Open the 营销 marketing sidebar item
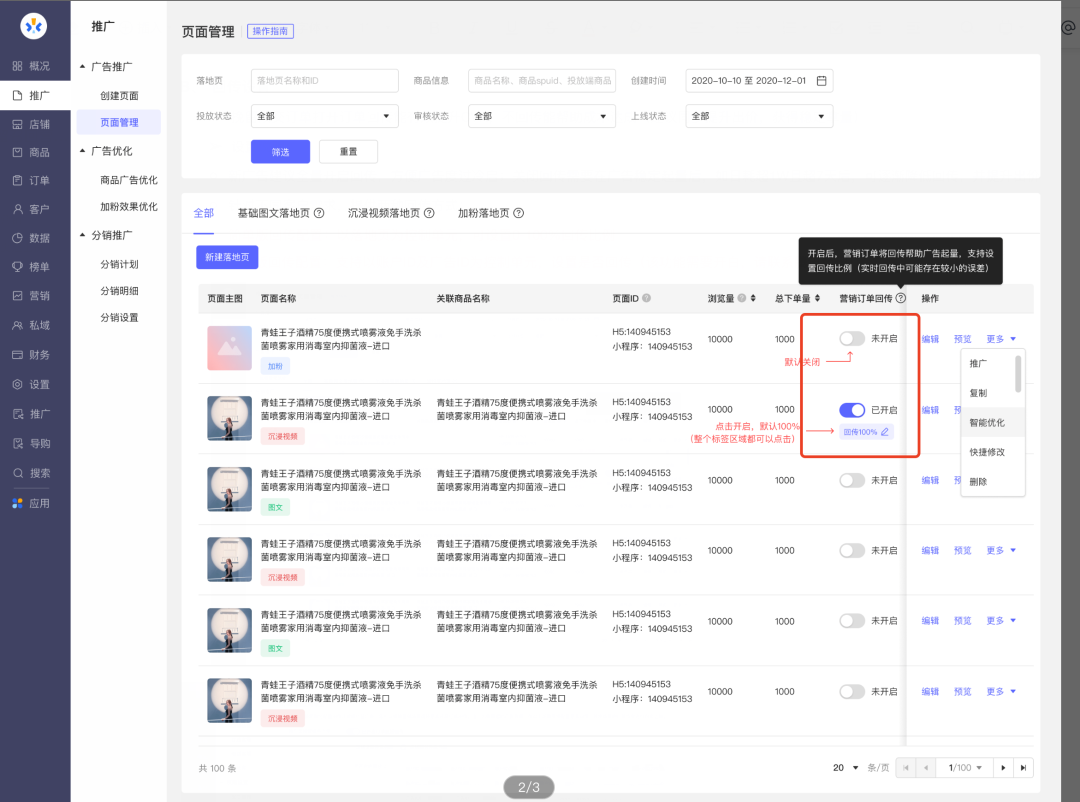Viewport: 1080px width, 802px height. (x=31, y=296)
